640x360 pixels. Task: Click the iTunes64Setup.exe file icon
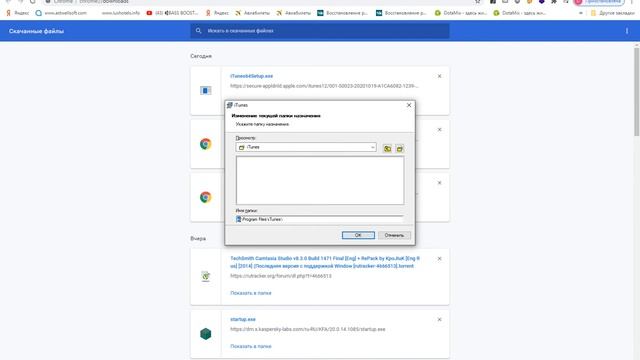point(205,90)
